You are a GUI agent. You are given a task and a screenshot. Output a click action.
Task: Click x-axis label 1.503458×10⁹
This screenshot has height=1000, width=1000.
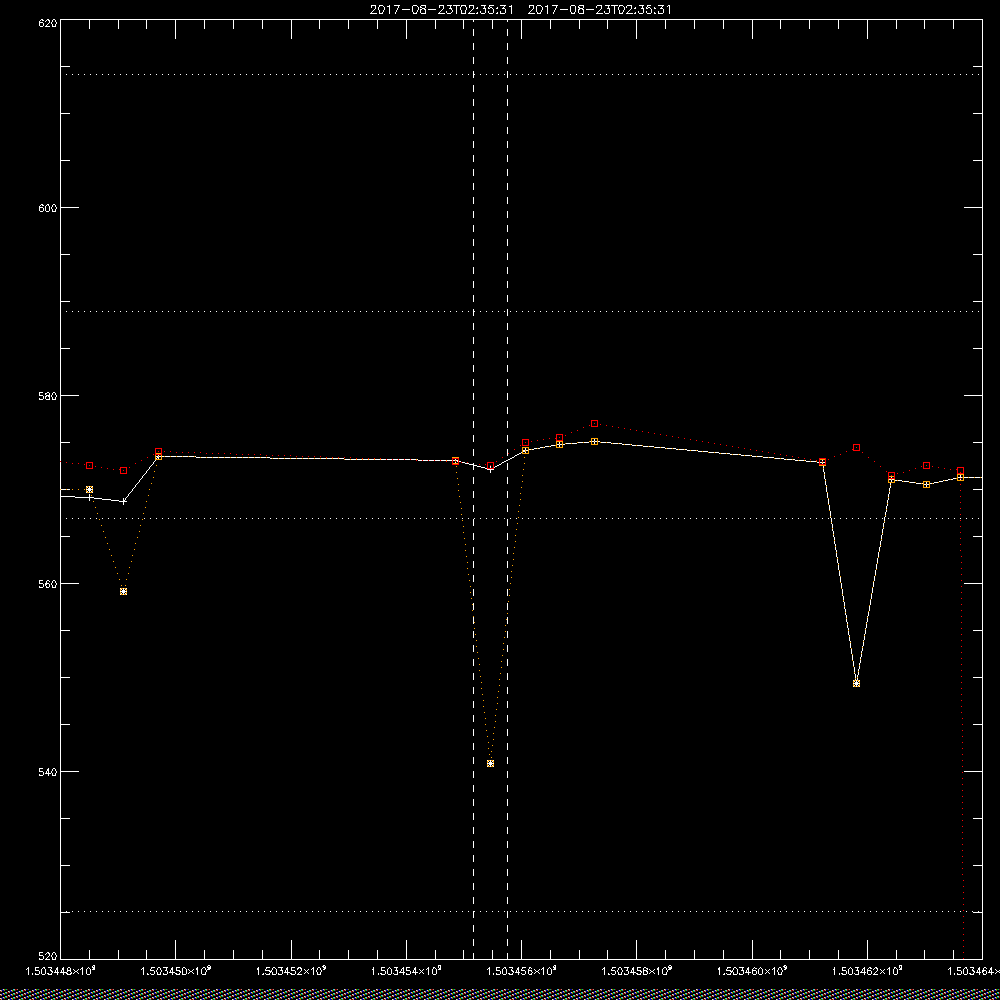point(637,971)
